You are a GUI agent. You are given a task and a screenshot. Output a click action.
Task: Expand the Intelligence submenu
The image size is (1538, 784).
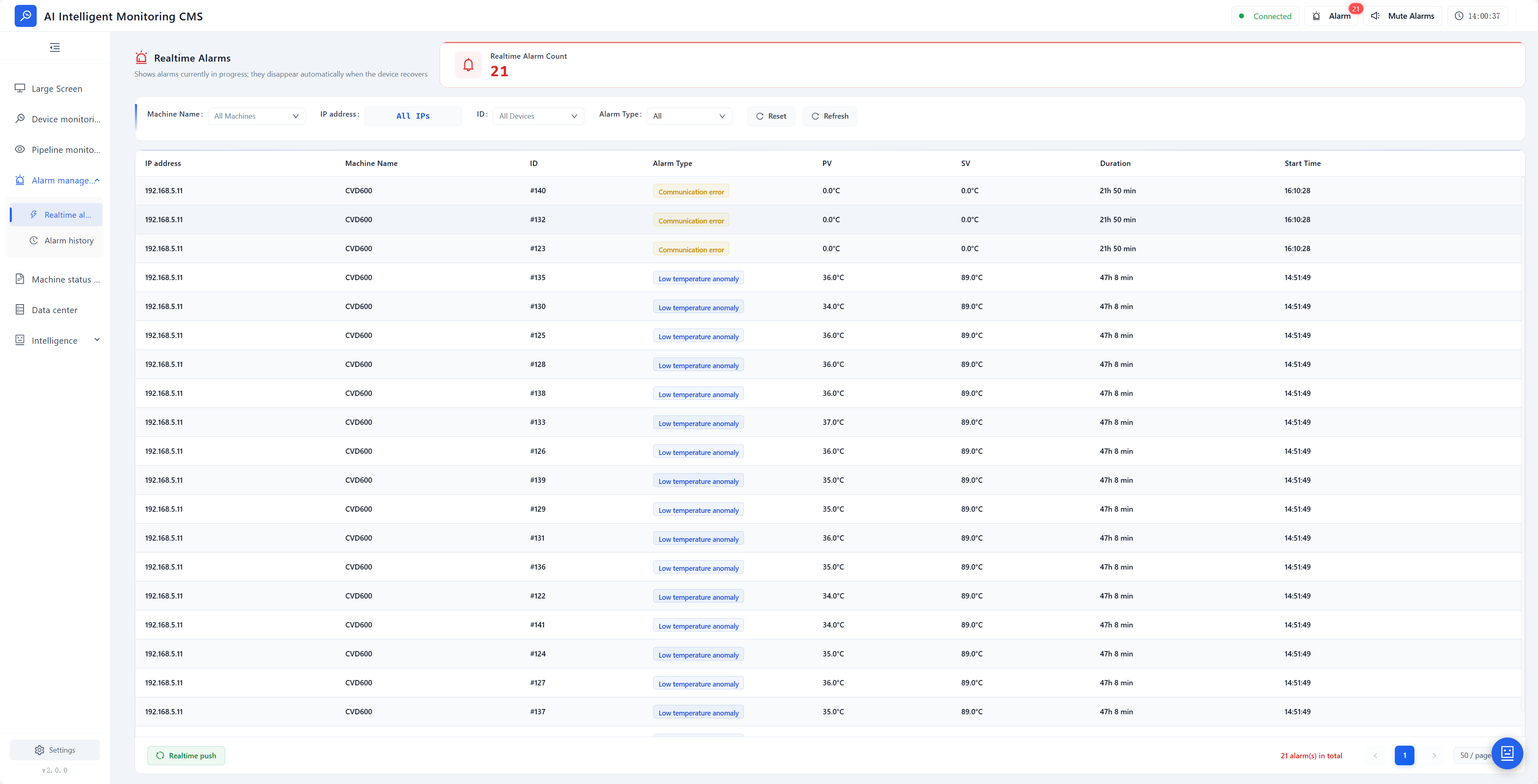[x=55, y=340]
